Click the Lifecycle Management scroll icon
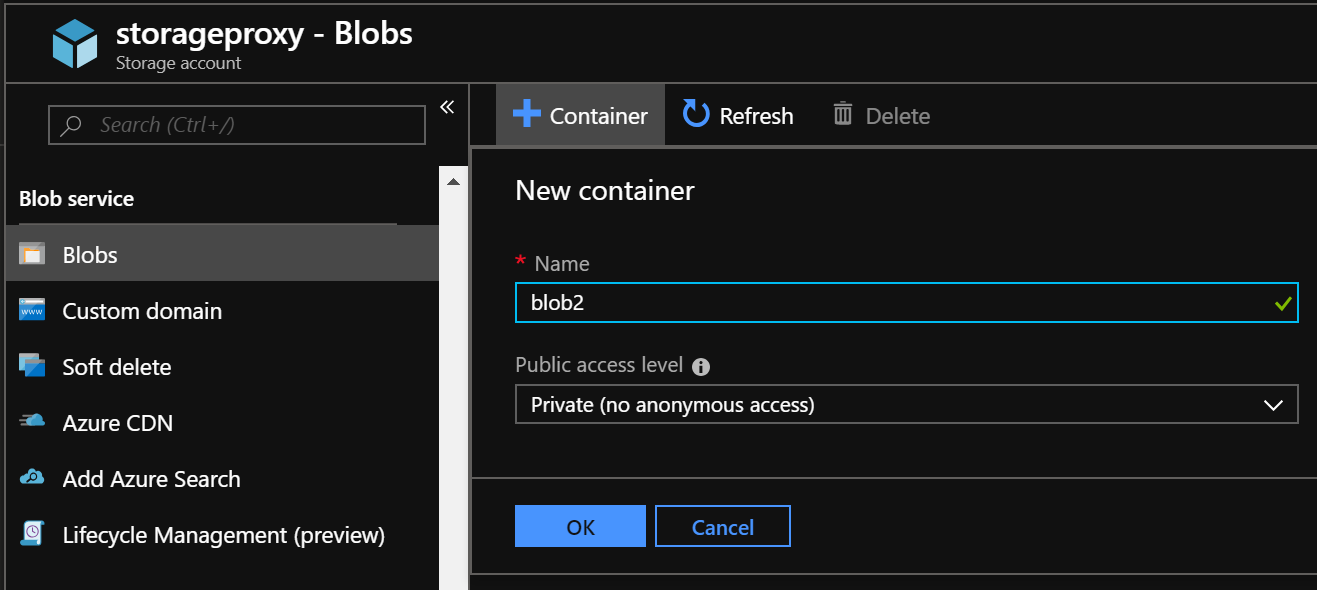 coord(32,533)
